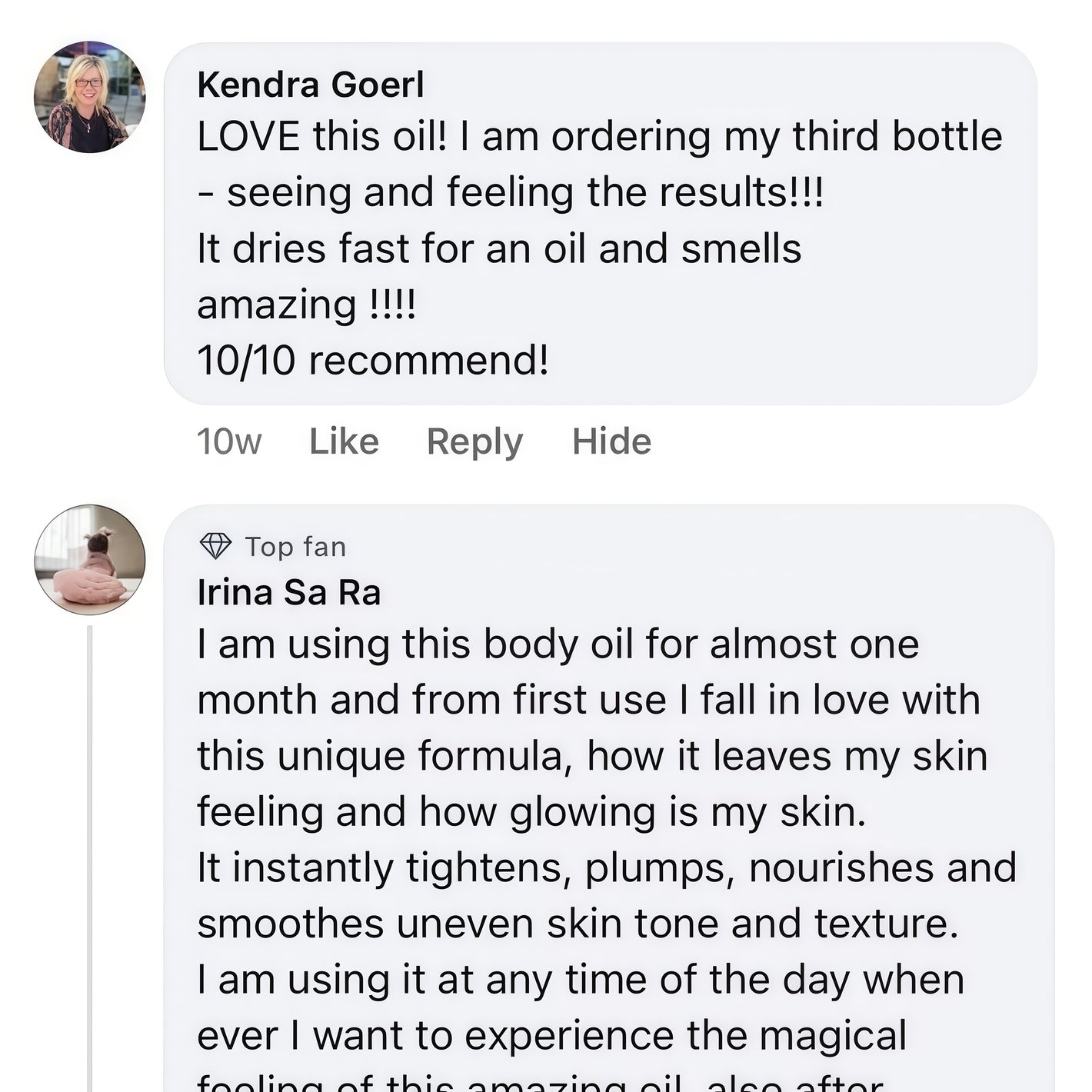Click Kendra Goerl's profile picture

coord(89,97)
